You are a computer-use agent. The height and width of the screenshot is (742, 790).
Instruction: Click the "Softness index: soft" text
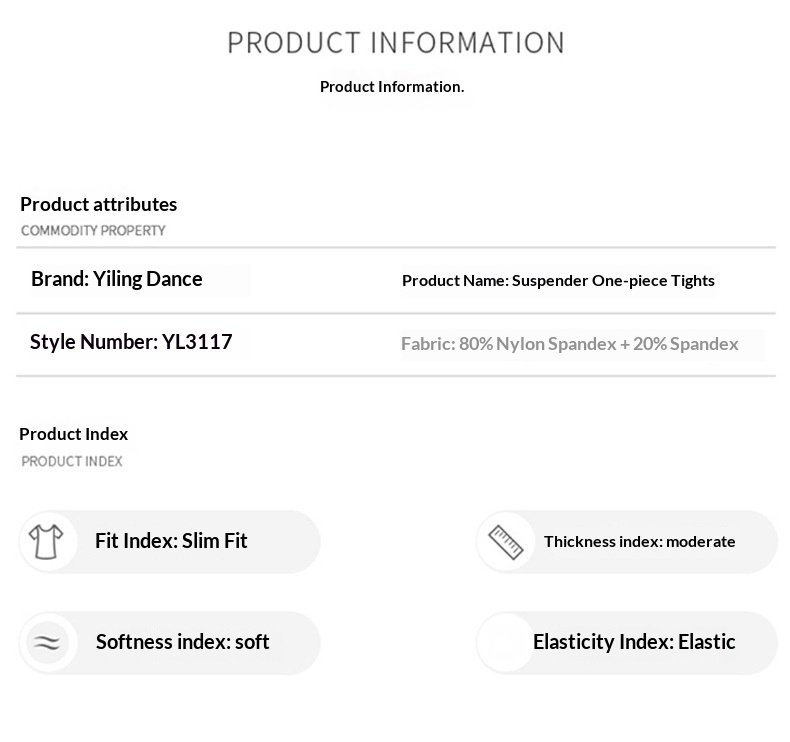[182, 642]
